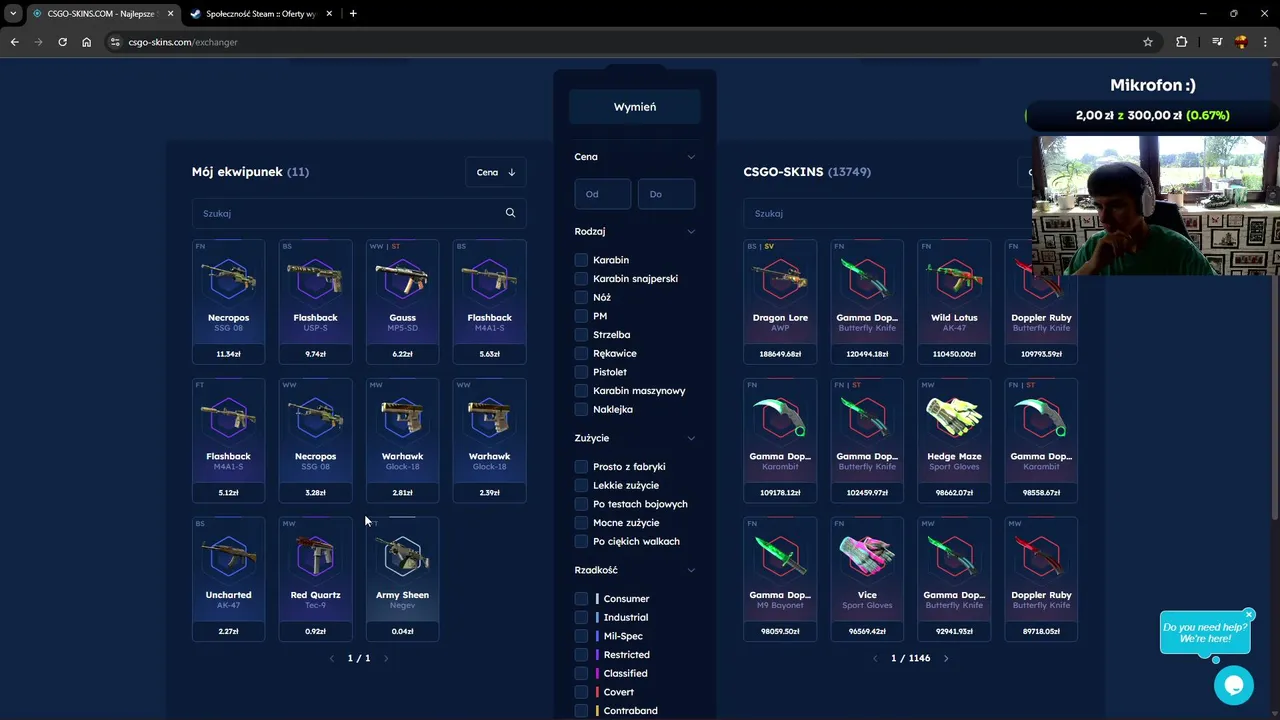Enable the Nóż filter checkbox
This screenshot has height=720, width=1280.
(581, 297)
